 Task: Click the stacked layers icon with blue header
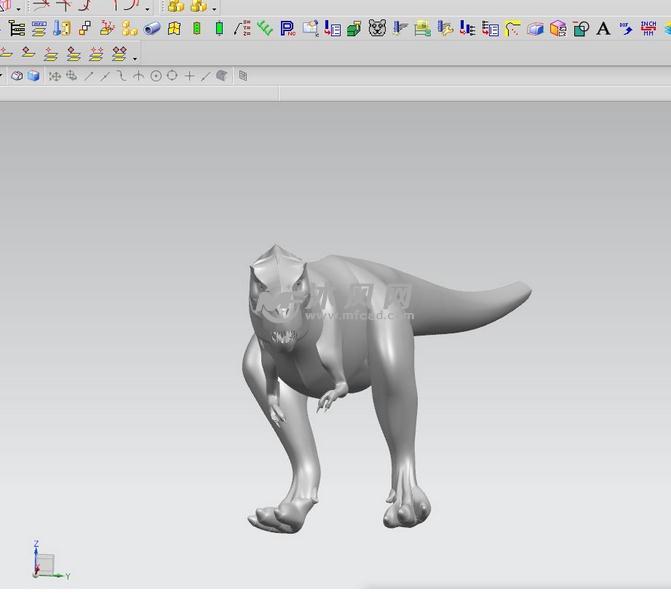39,29
